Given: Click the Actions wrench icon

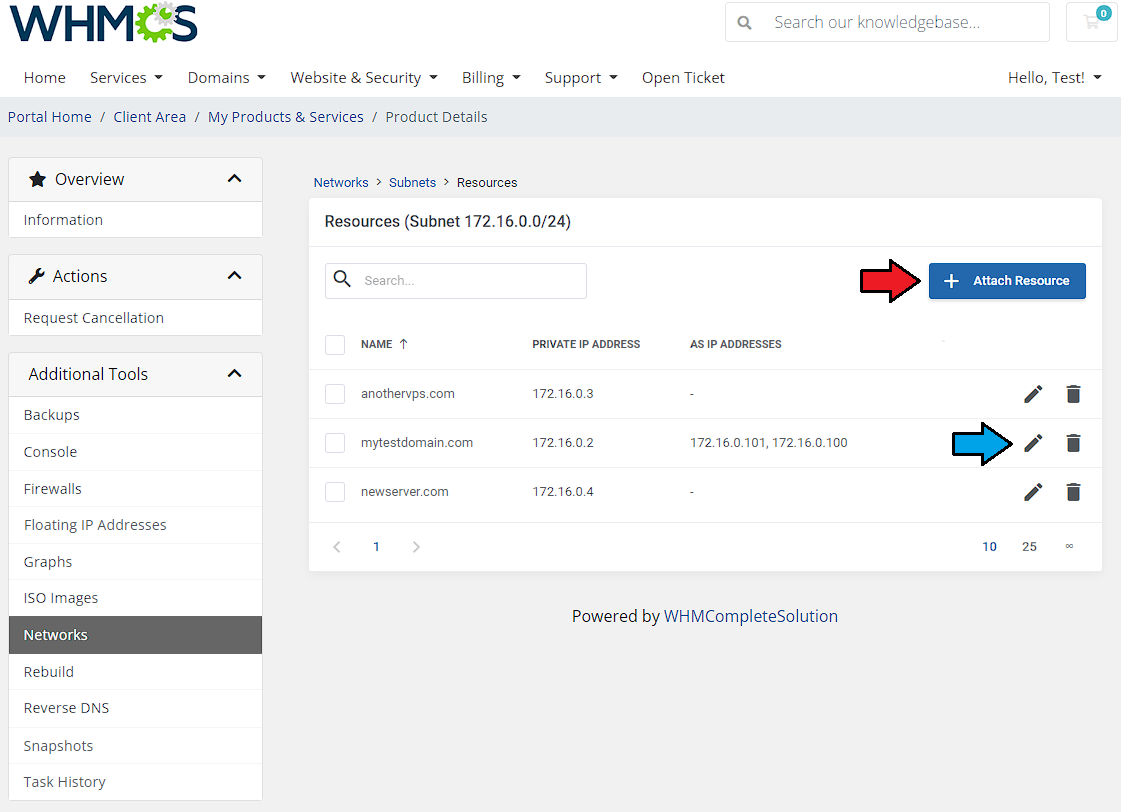Looking at the screenshot, I should (36, 276).
